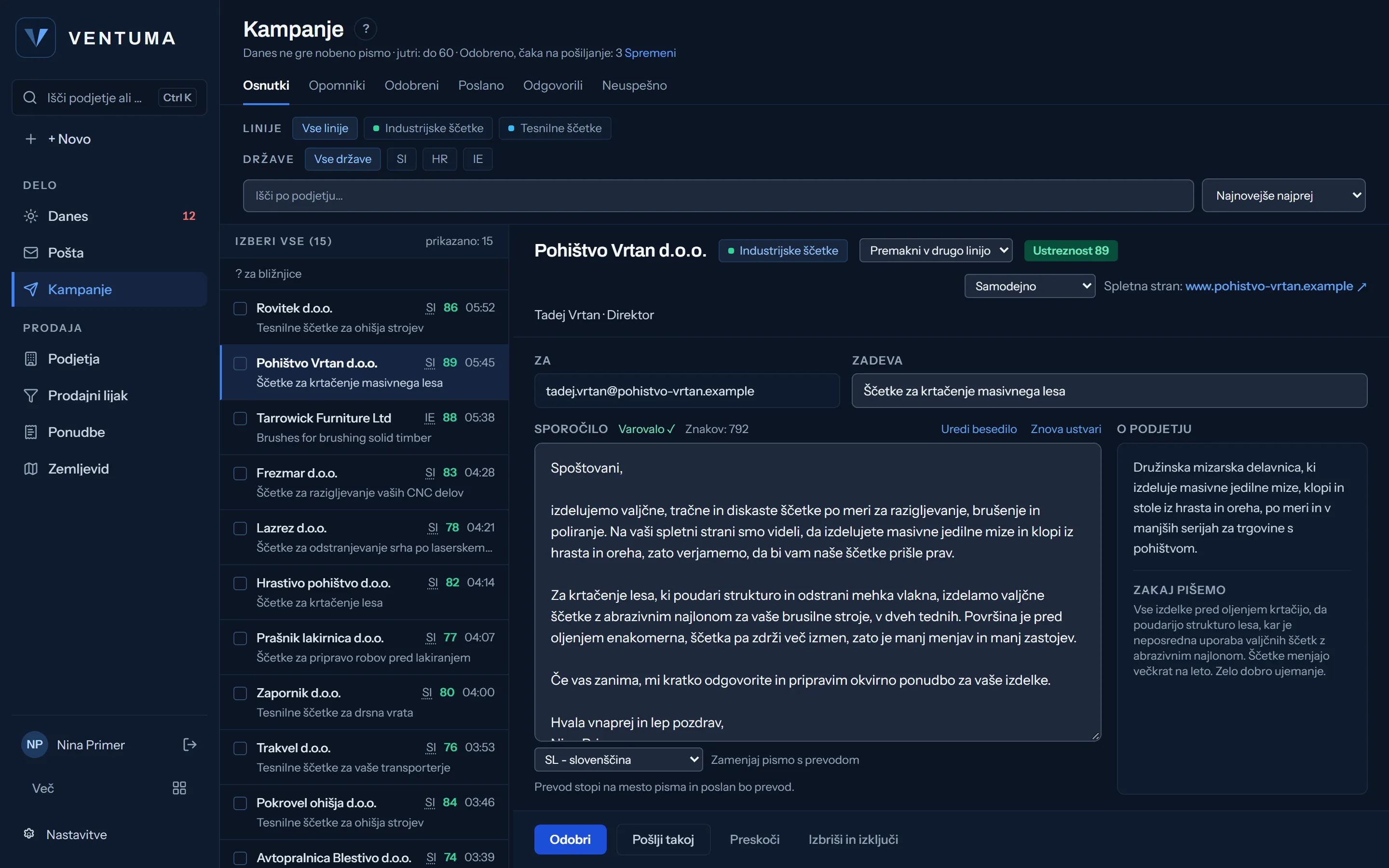Click Uredi besedilo link
1389x868 pixels.
[x=979, y=429]
